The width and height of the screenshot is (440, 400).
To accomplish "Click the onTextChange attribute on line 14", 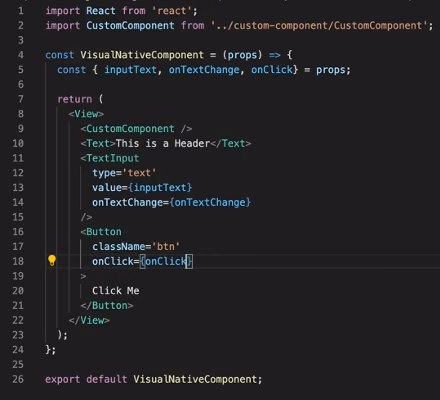I will point(171,202).
